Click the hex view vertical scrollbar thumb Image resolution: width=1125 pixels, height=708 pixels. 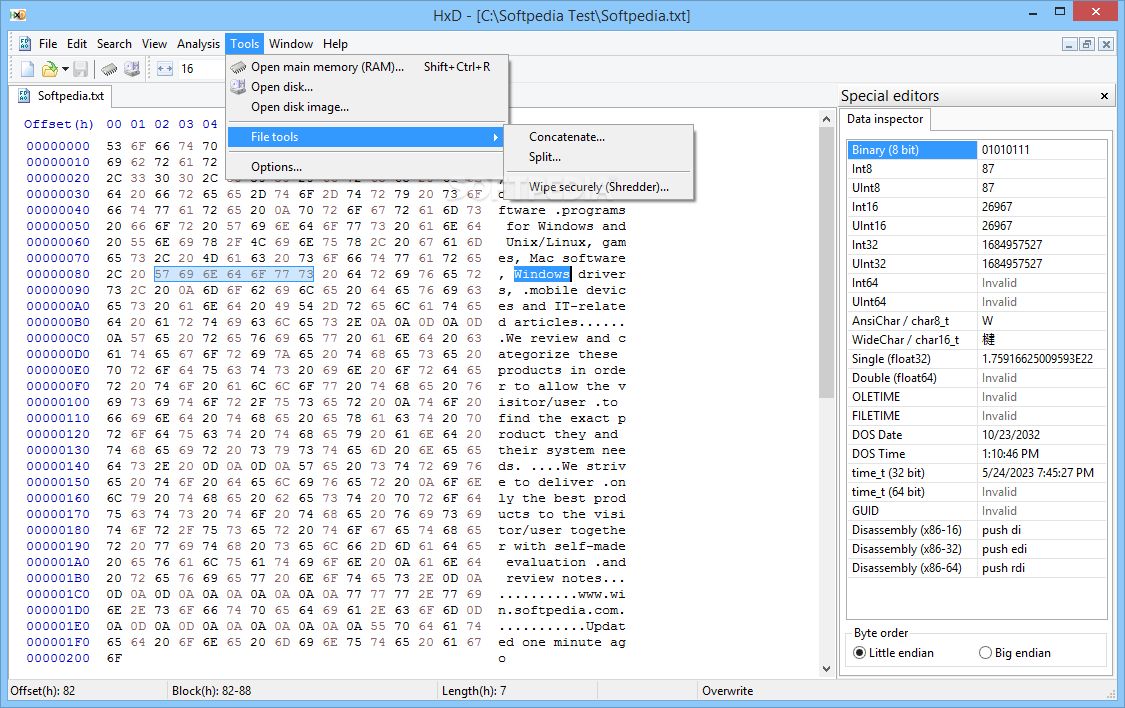pyautogui.click(x=826, y=265)
